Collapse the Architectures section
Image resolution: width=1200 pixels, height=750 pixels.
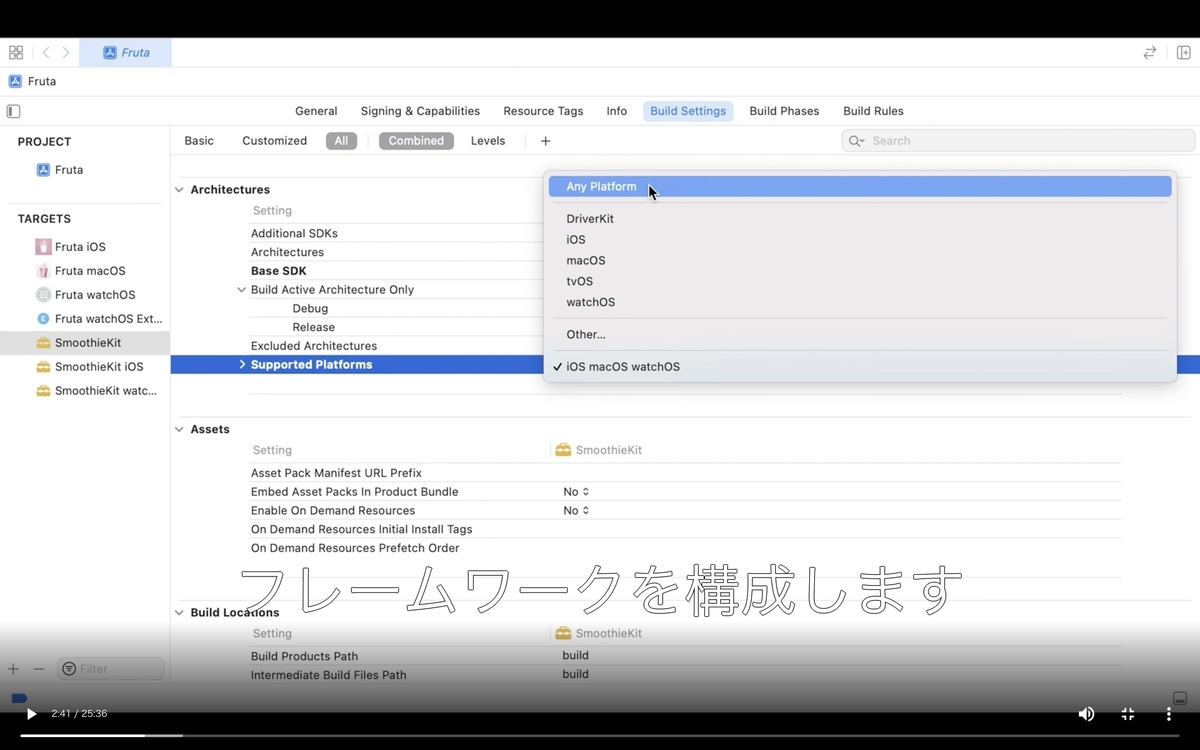(180, 190)
